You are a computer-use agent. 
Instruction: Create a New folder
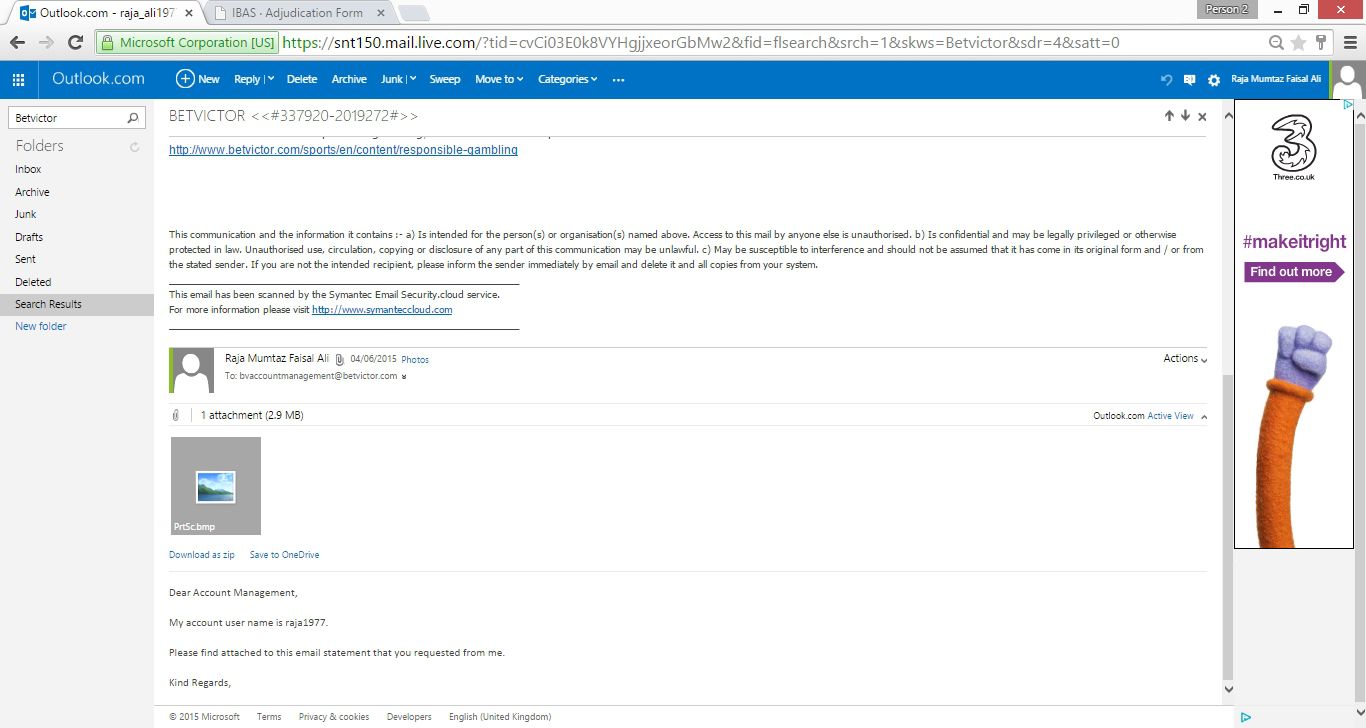pyautogui.click(x=41, y=326)
